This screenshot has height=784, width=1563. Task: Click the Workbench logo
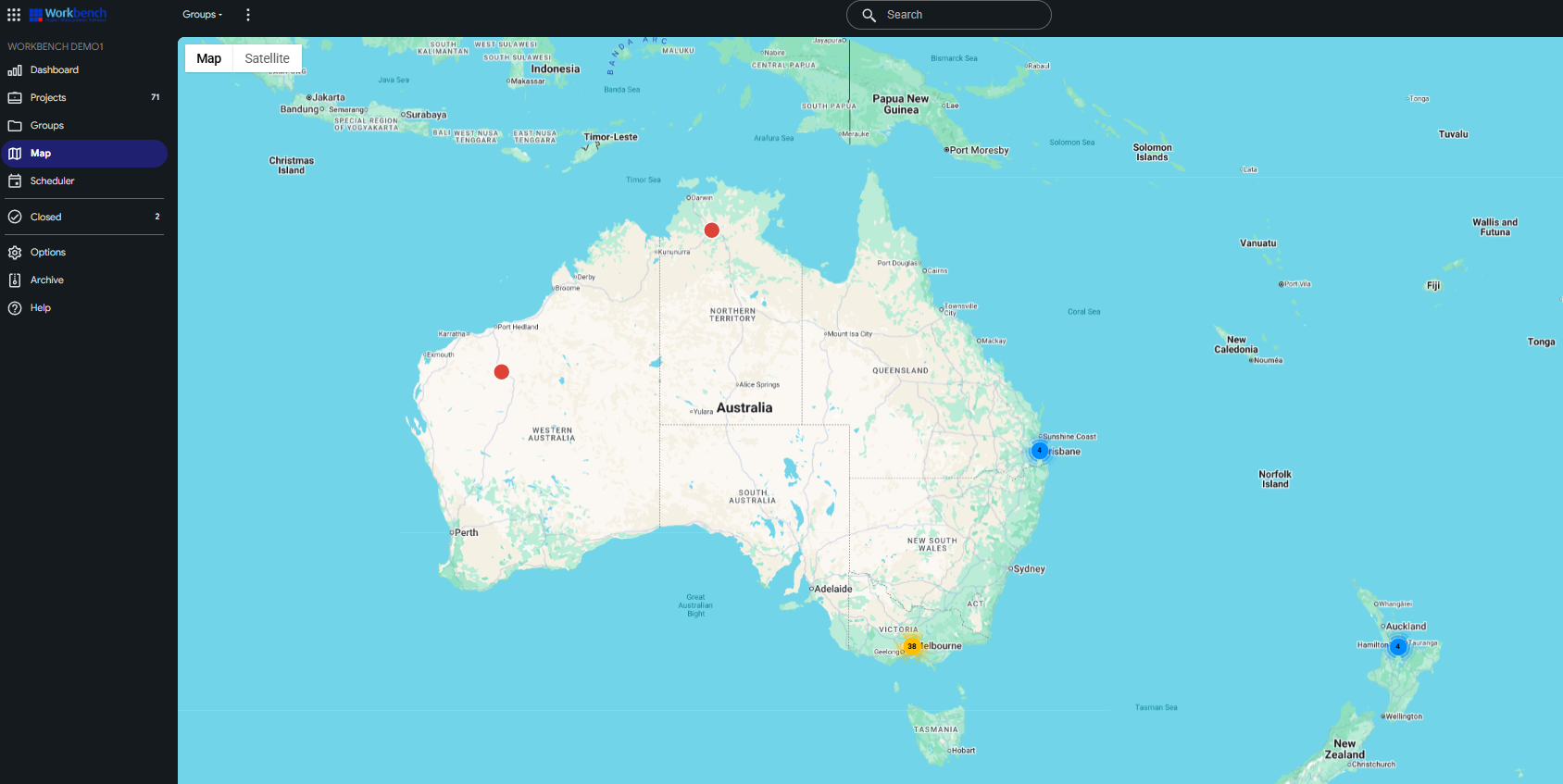[69, 14]
